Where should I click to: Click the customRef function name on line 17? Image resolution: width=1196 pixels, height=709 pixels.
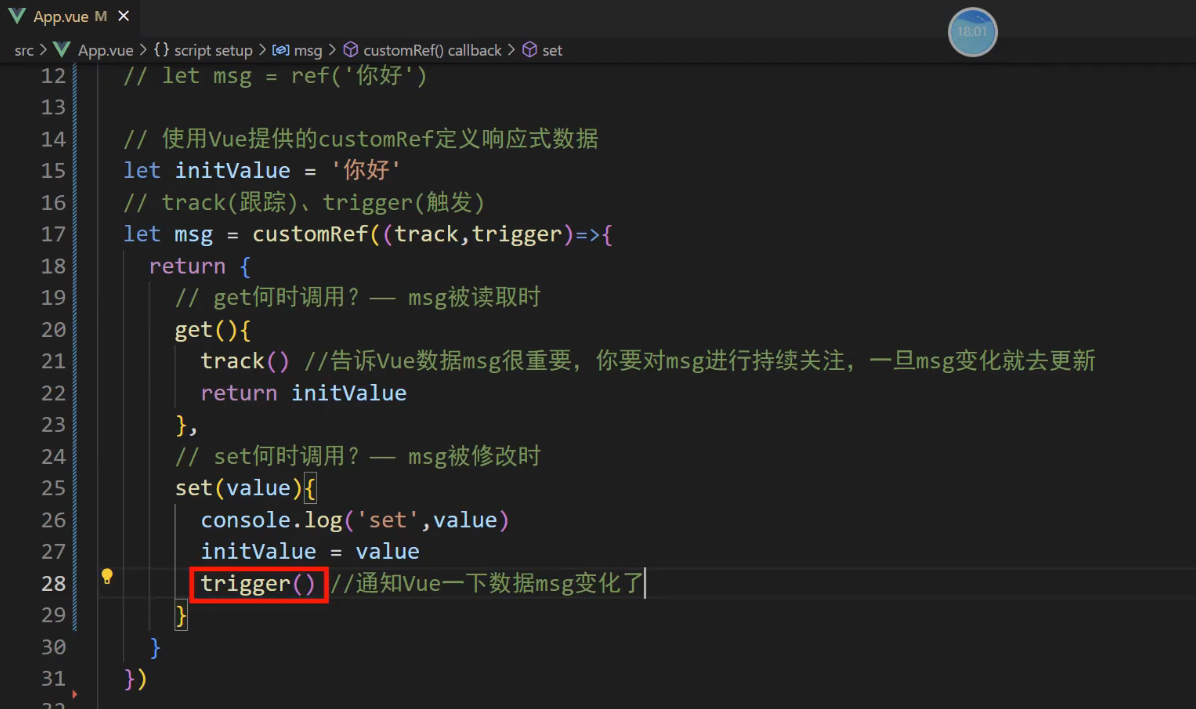click(310, 234)
